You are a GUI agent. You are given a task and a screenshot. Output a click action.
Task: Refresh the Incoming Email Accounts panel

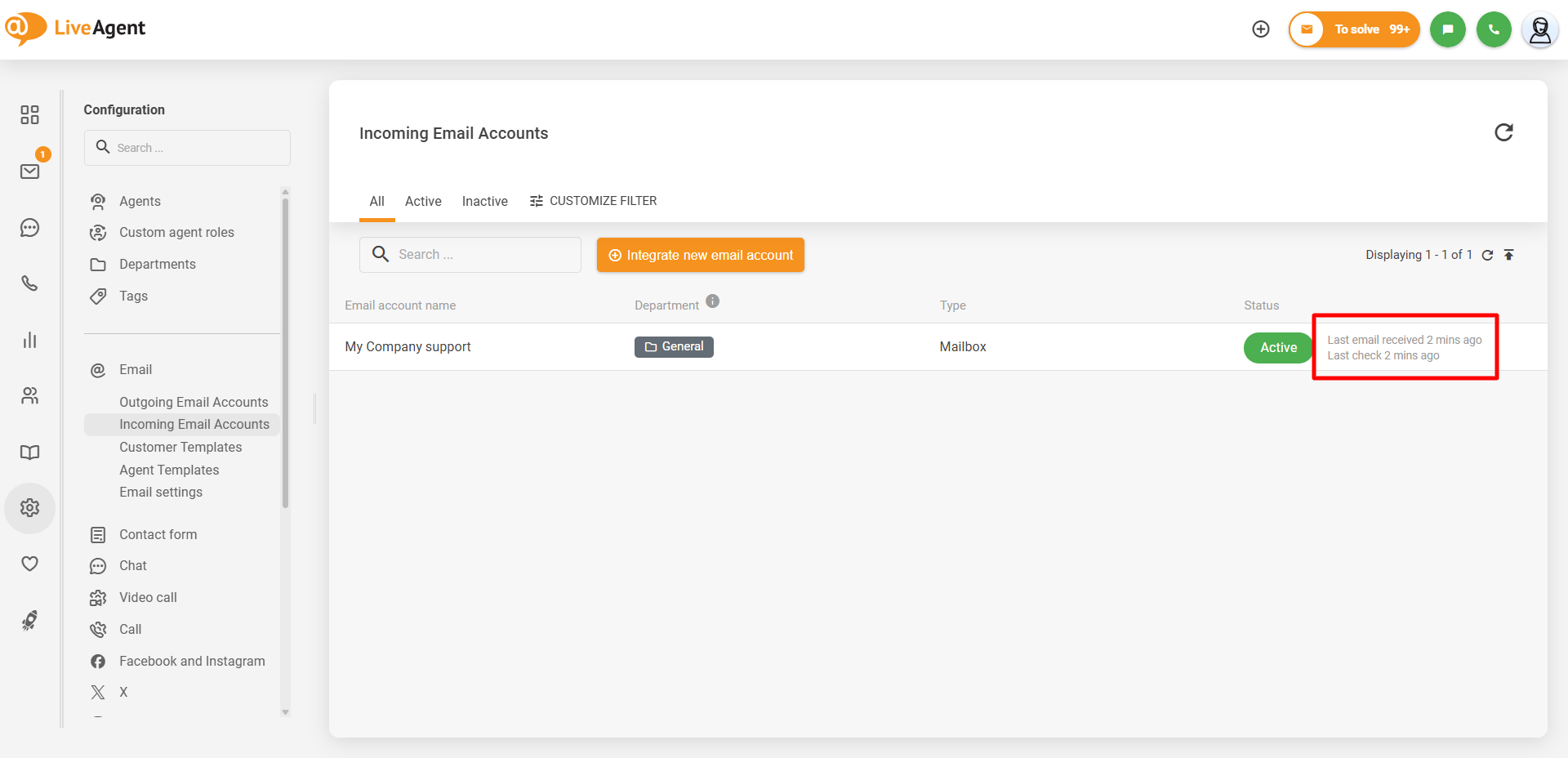click(x=1503, y=132)
